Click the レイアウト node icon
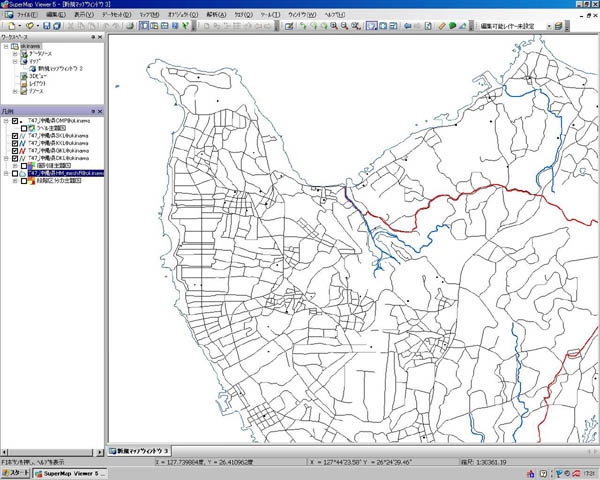The height and width of the screenshot is (480, 600). point(24,84)
